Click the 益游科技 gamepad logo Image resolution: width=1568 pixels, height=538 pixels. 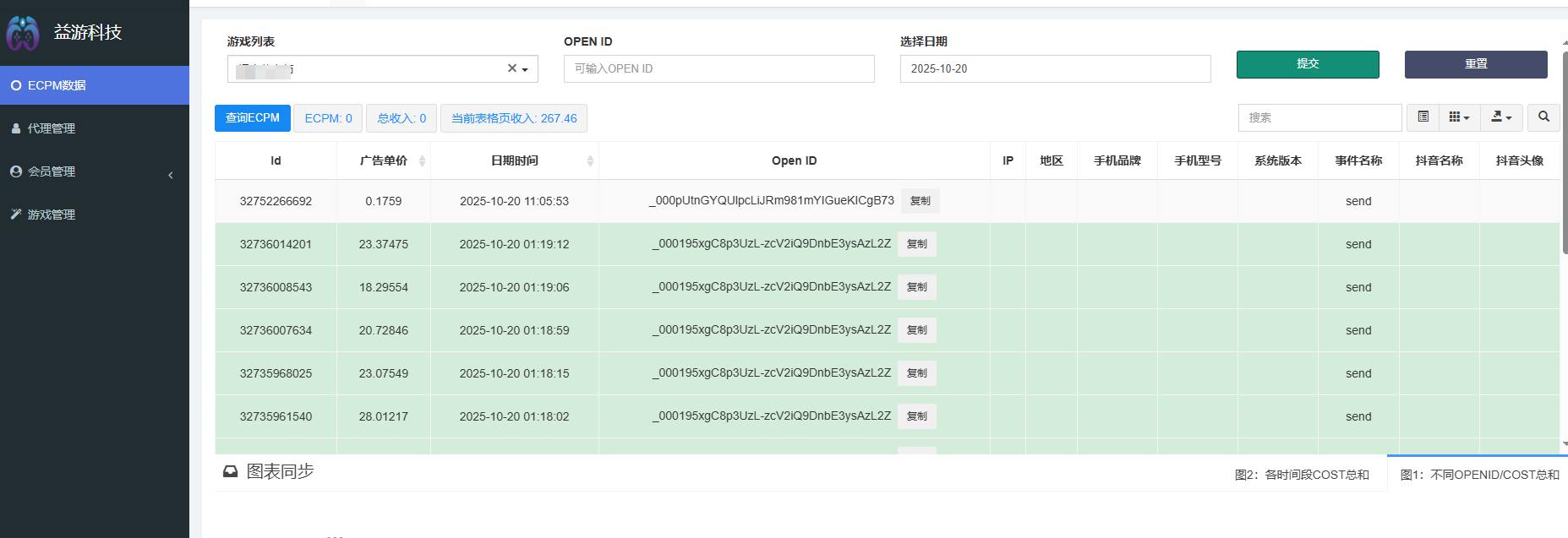(x=23, y=33)
